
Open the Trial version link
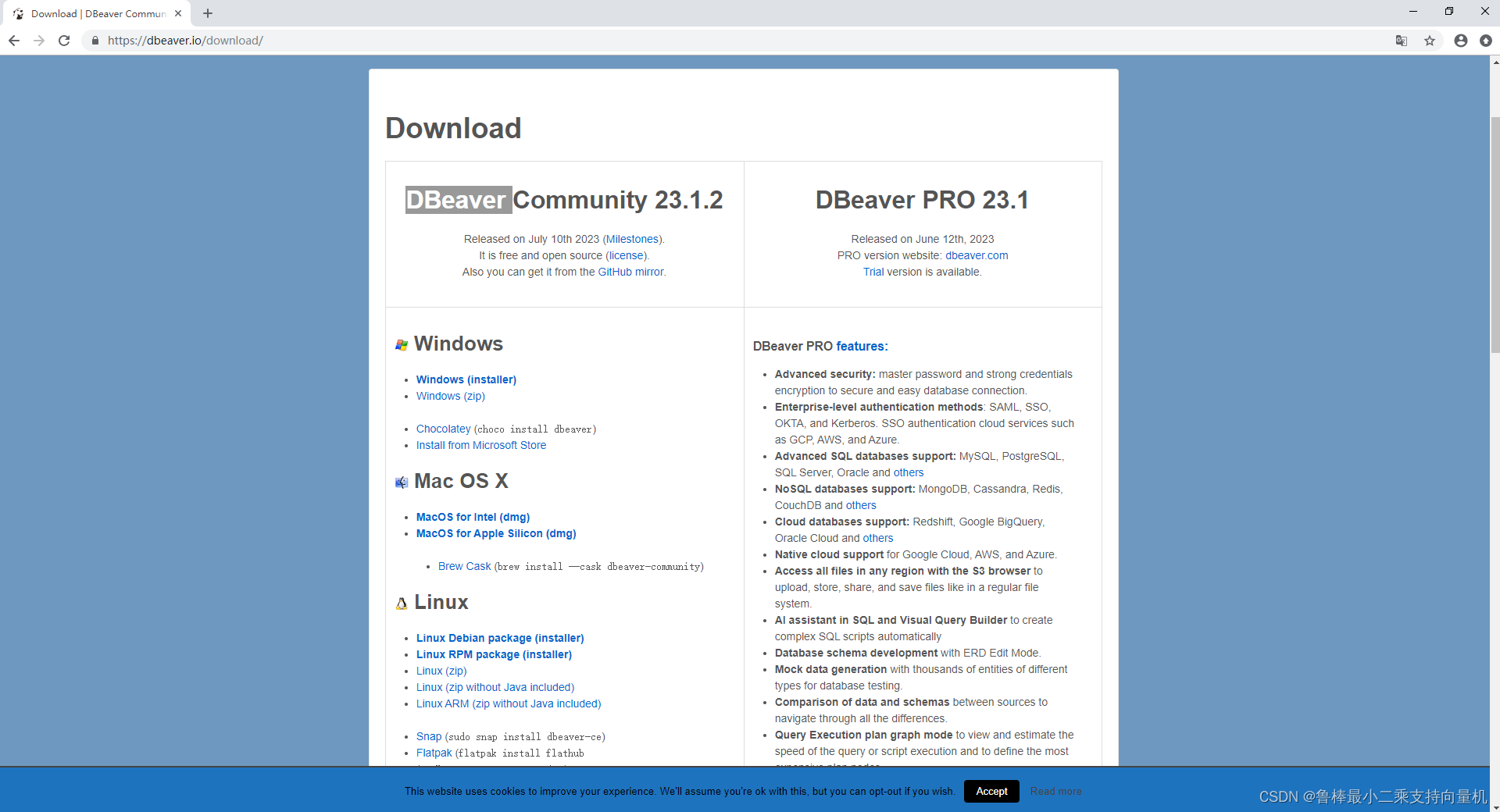click(873, 272)
